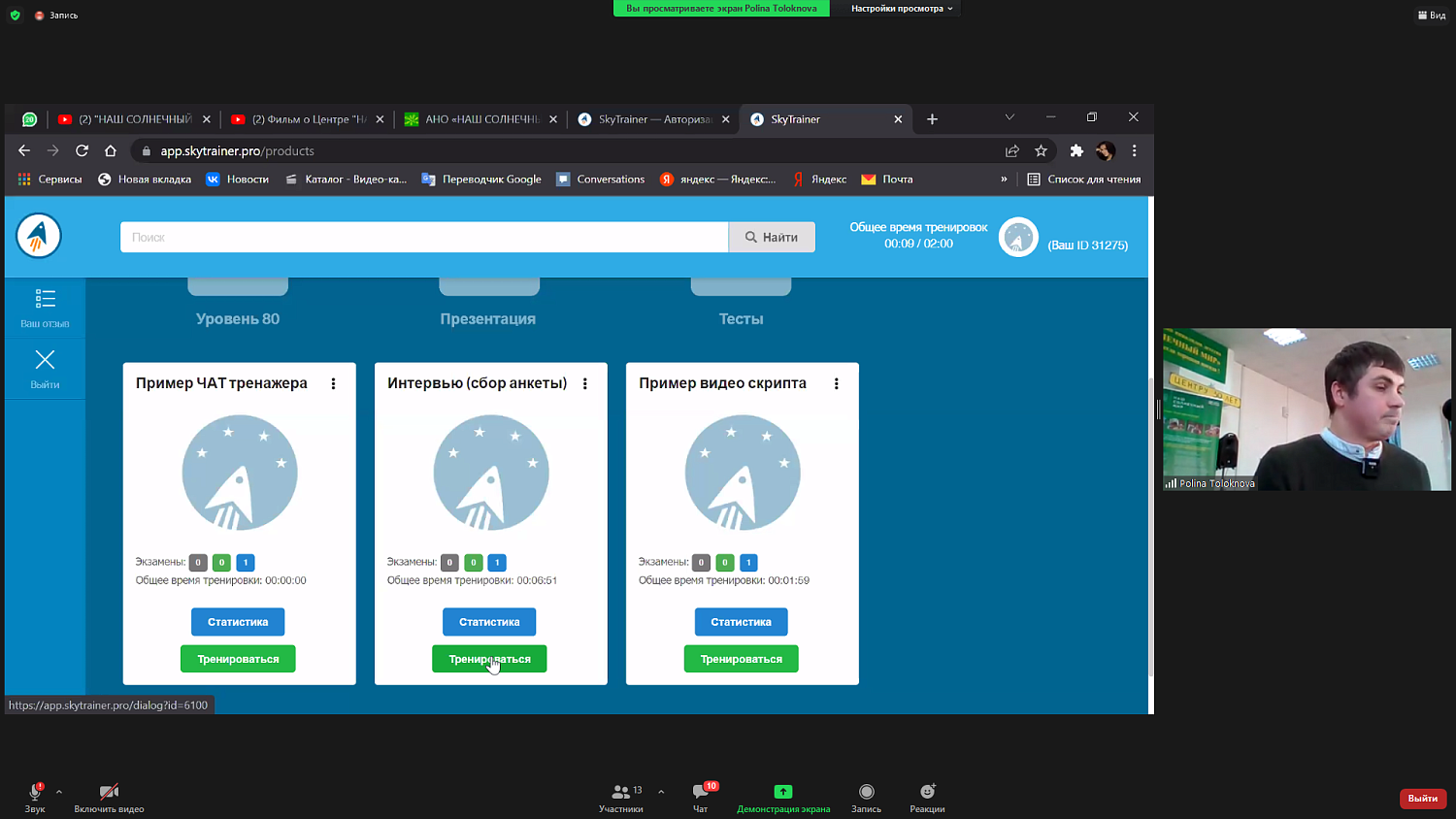Select the Презентация category
1456x819 pixels.
point(488,318)
